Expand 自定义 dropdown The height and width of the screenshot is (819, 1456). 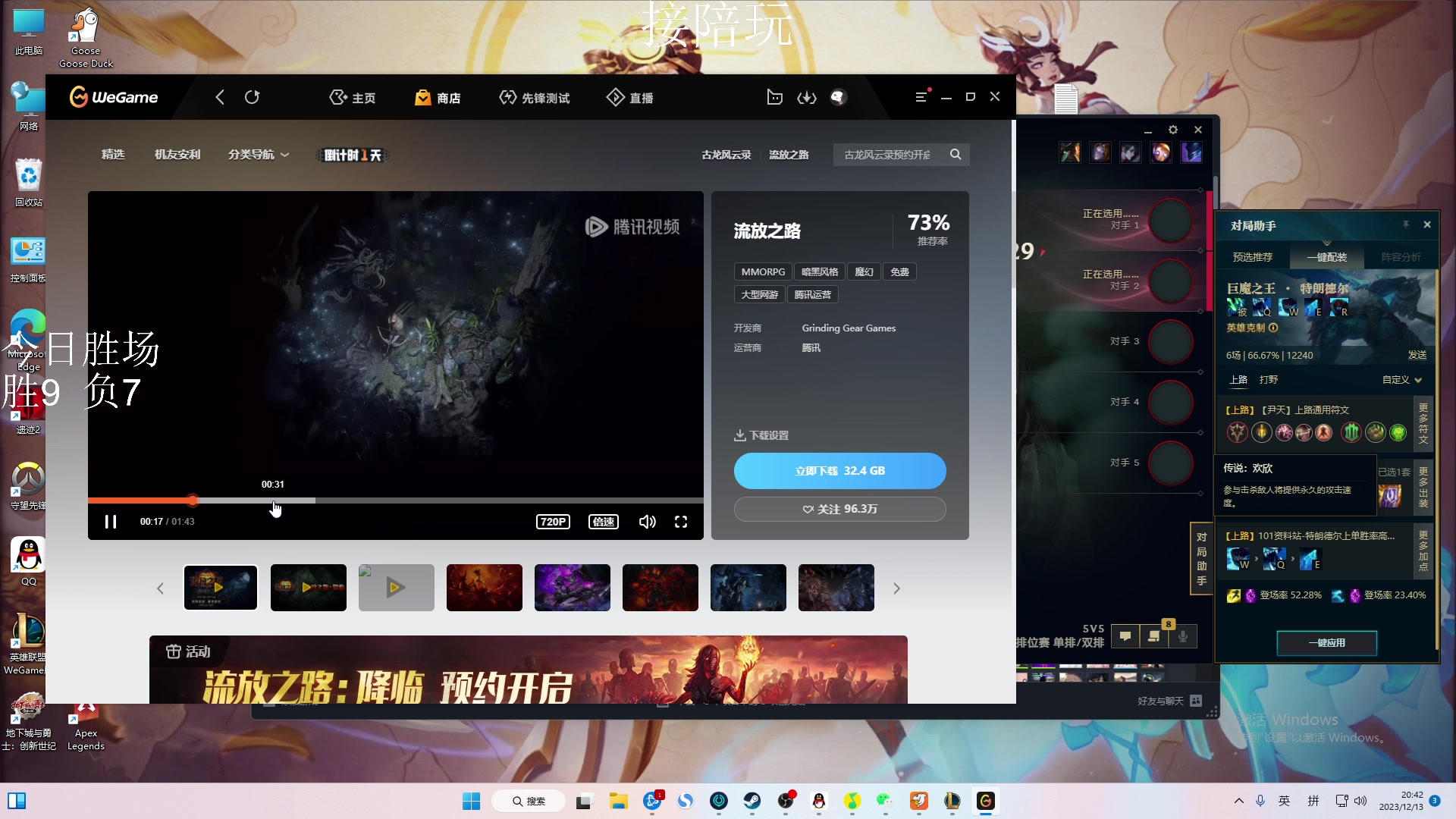coord(1401,380)
